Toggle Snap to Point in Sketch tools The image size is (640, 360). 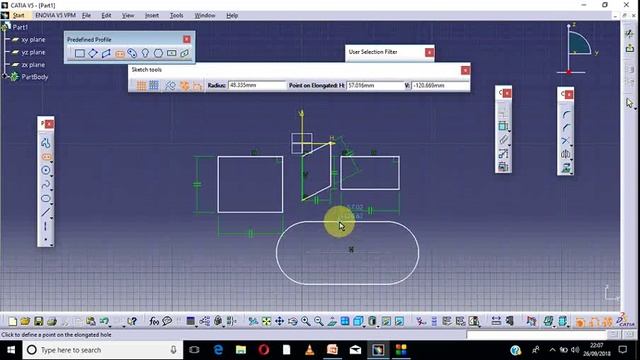pos(154,85)
